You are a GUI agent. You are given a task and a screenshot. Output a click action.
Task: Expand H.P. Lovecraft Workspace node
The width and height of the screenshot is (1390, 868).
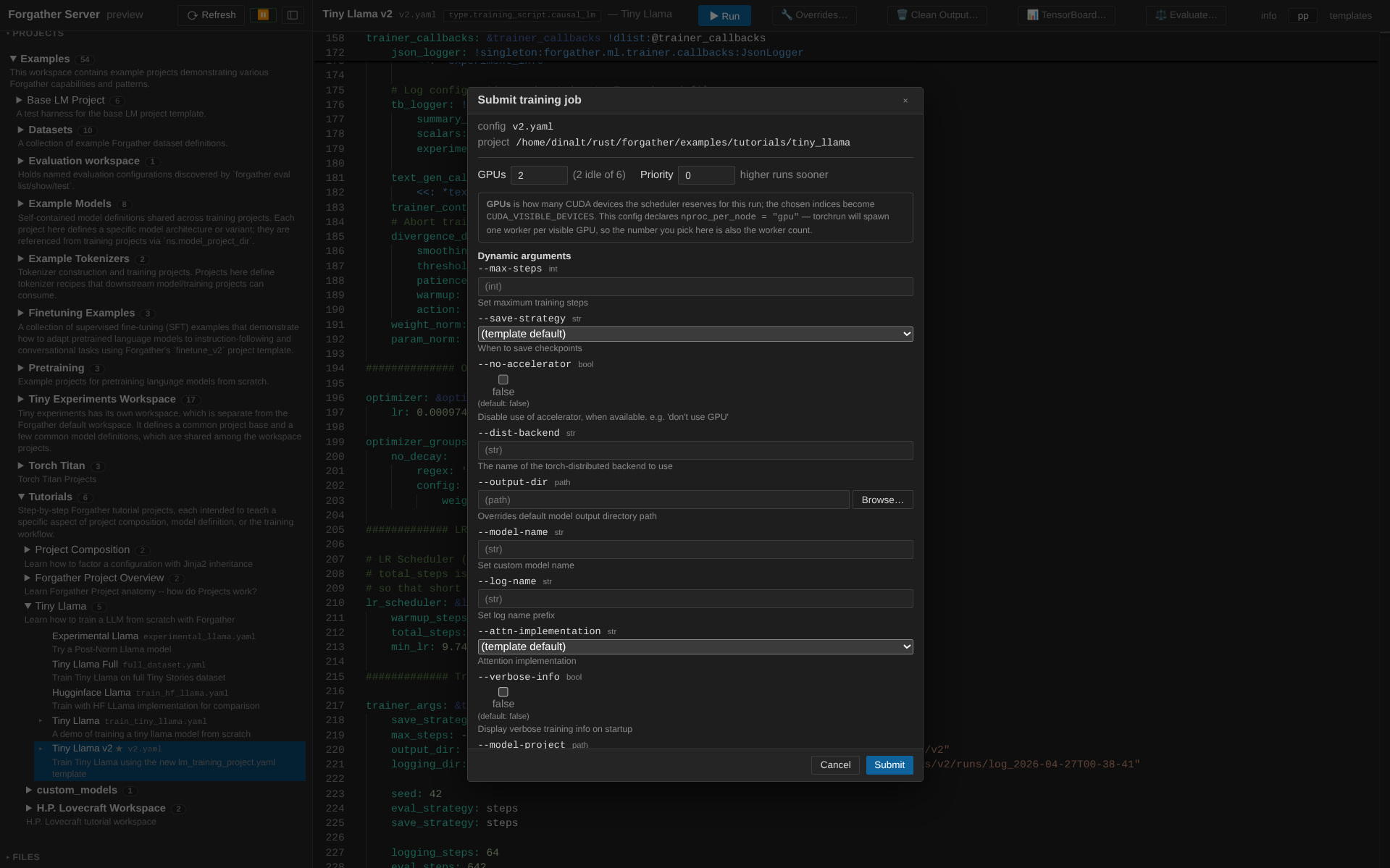(29, 808)
